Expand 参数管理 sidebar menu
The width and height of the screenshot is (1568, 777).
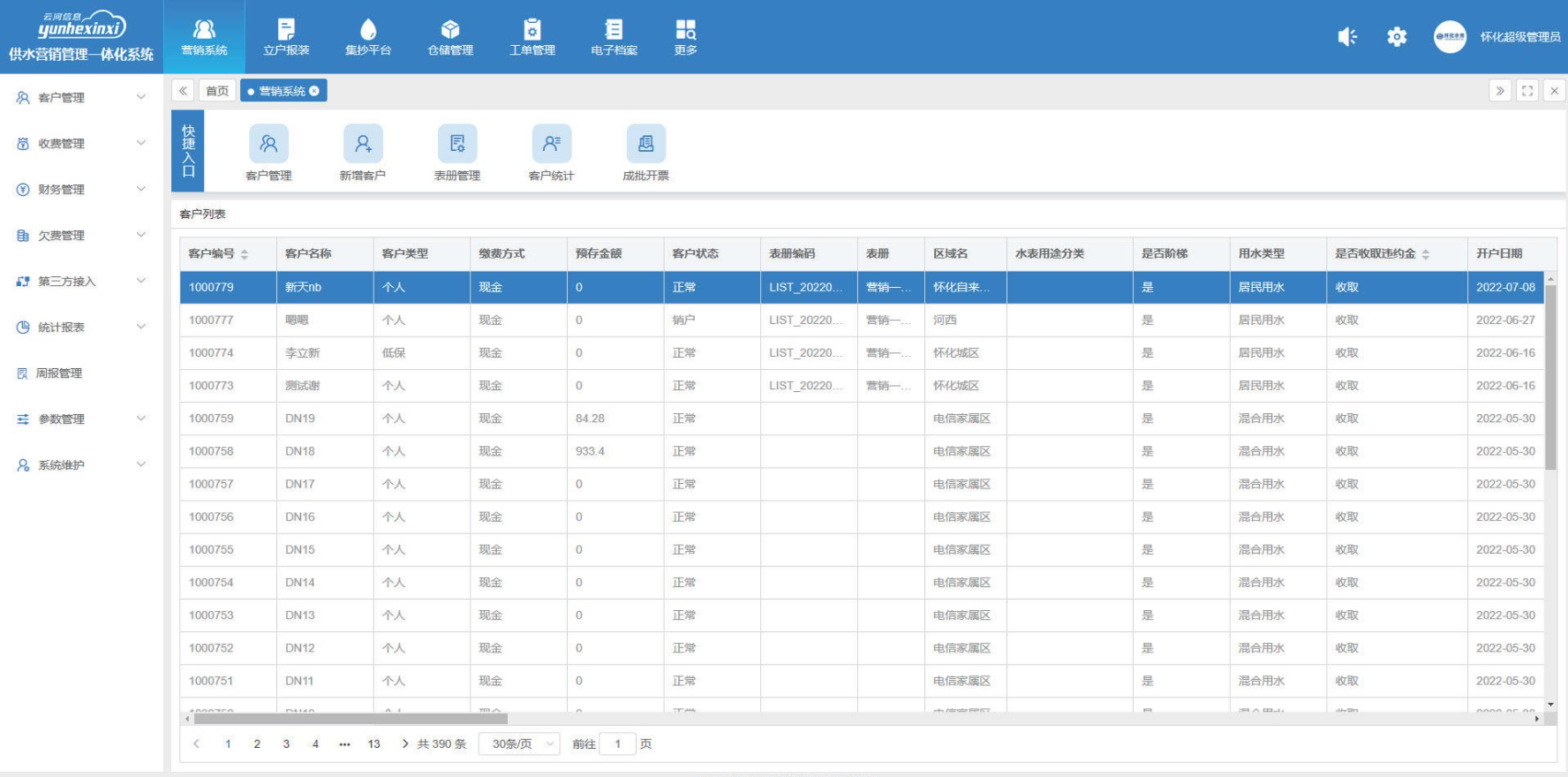pyautogui.click(x=81, y=419)
